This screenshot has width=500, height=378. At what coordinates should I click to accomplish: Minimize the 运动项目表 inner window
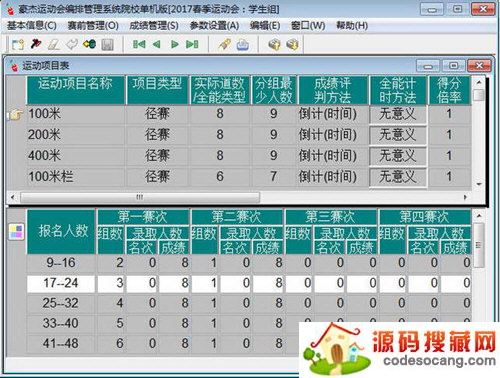click(x=428, y=66)
